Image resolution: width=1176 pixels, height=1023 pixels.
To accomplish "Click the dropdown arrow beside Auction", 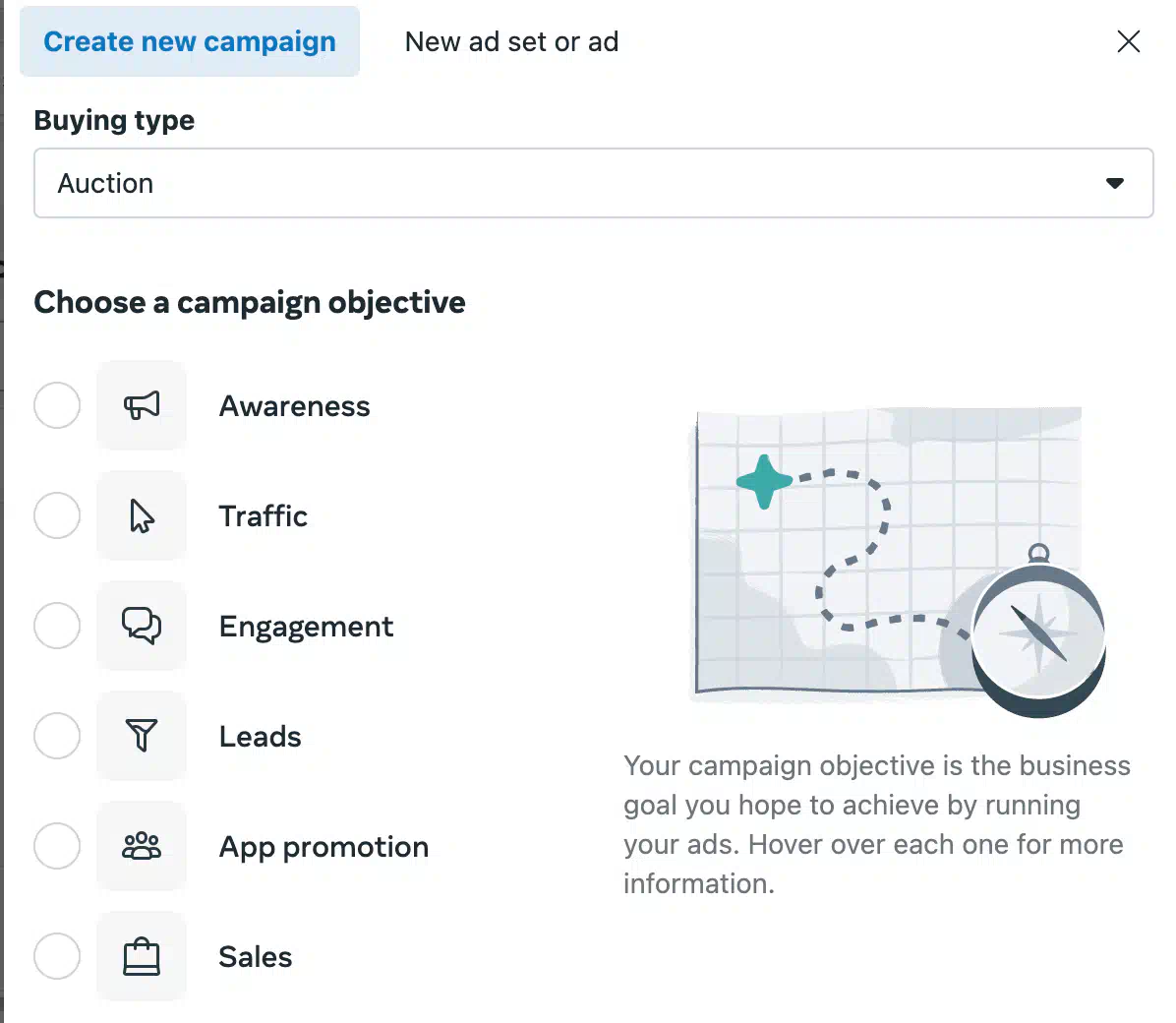I will point(1114,183).
